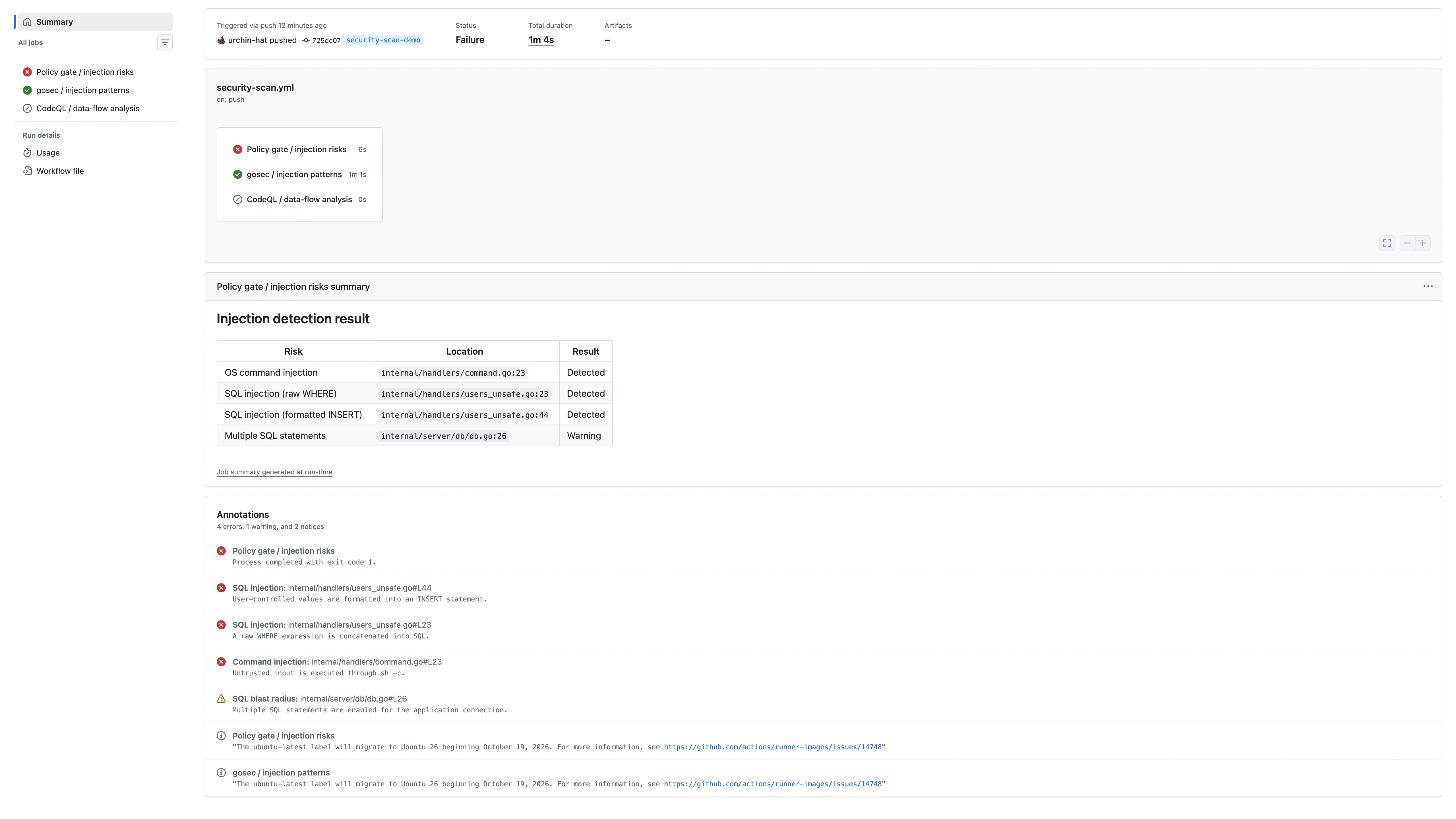The width and height of the screenshot is (1456, 819).
Task: Click the urchin-hat avatar icon
Action: pyautogui.click(x=221, y=40)
